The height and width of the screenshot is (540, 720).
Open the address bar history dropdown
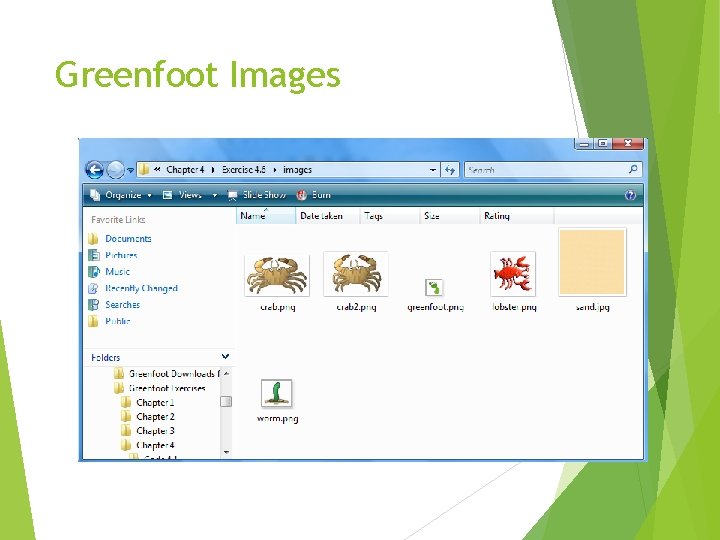(433, 170)
